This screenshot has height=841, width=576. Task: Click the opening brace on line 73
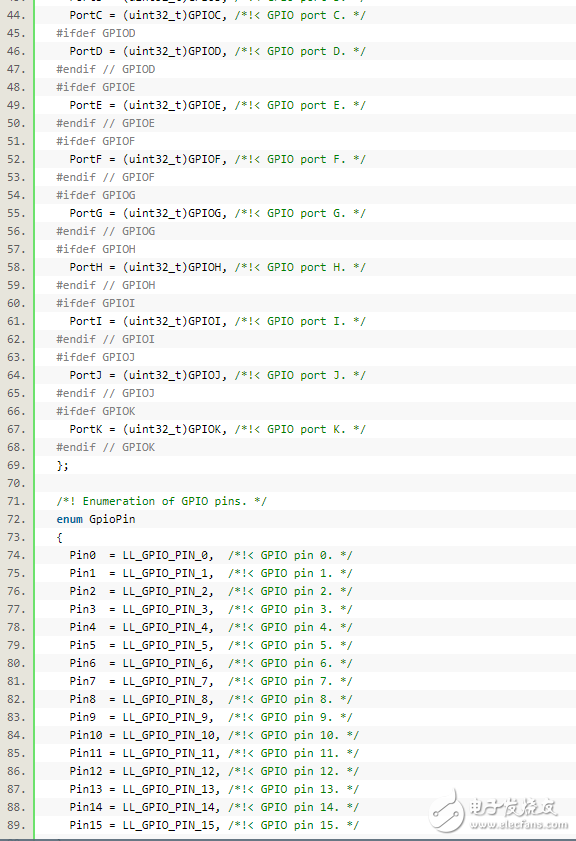(60, 537)
